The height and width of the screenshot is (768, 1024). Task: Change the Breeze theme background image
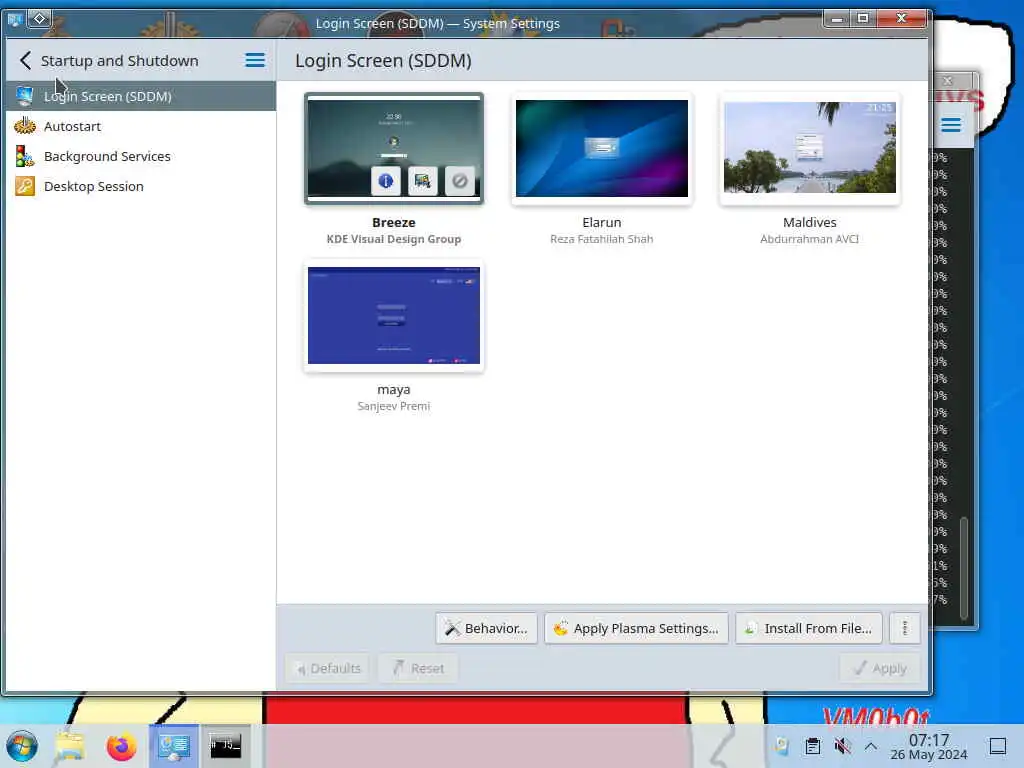click(423, 180)
